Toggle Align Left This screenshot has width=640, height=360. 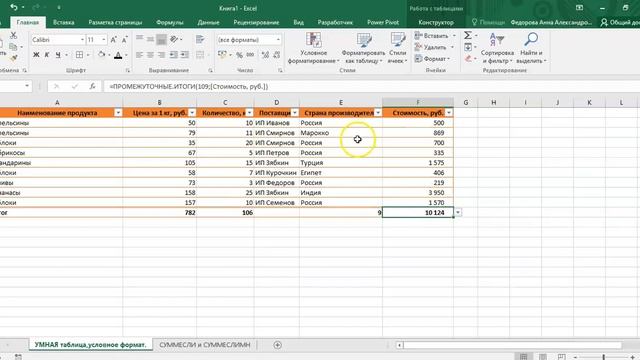point(139,55)
